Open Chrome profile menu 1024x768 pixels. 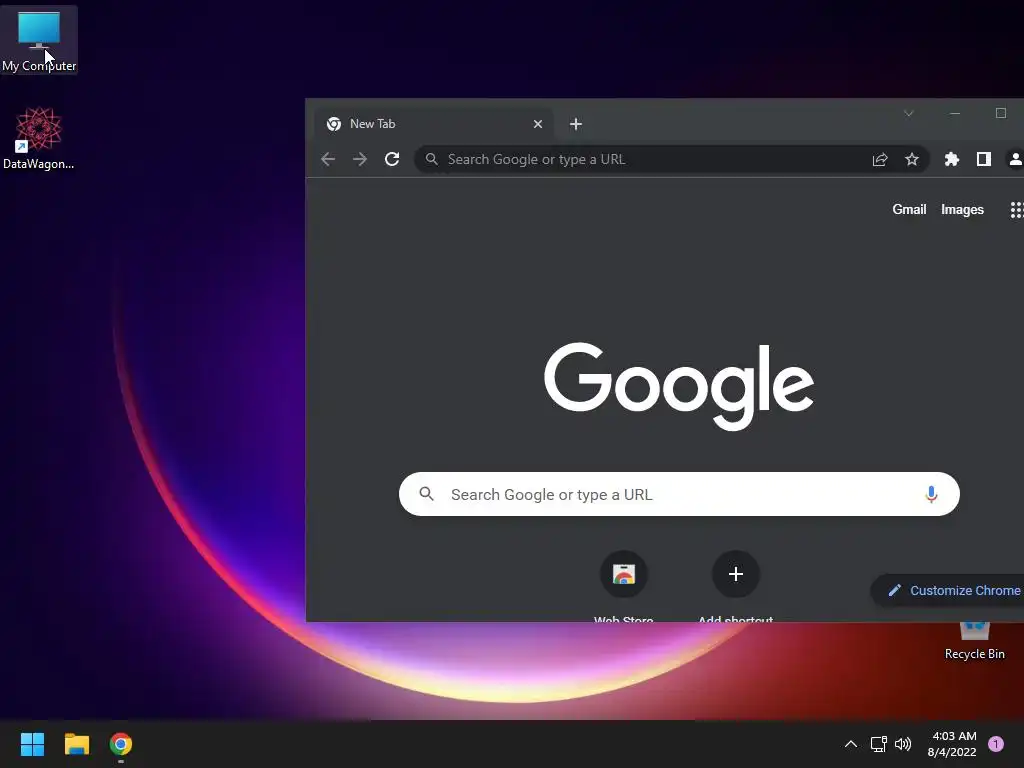point(1016,159)
